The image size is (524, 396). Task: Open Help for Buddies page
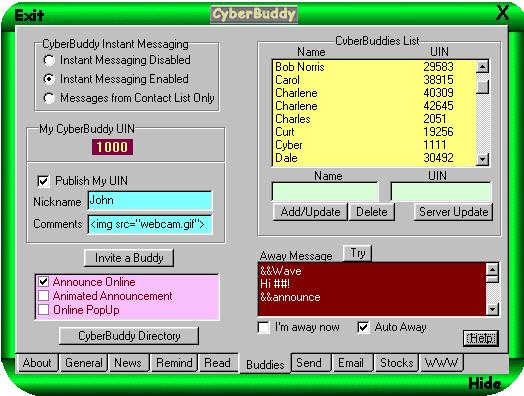(481, 338)
